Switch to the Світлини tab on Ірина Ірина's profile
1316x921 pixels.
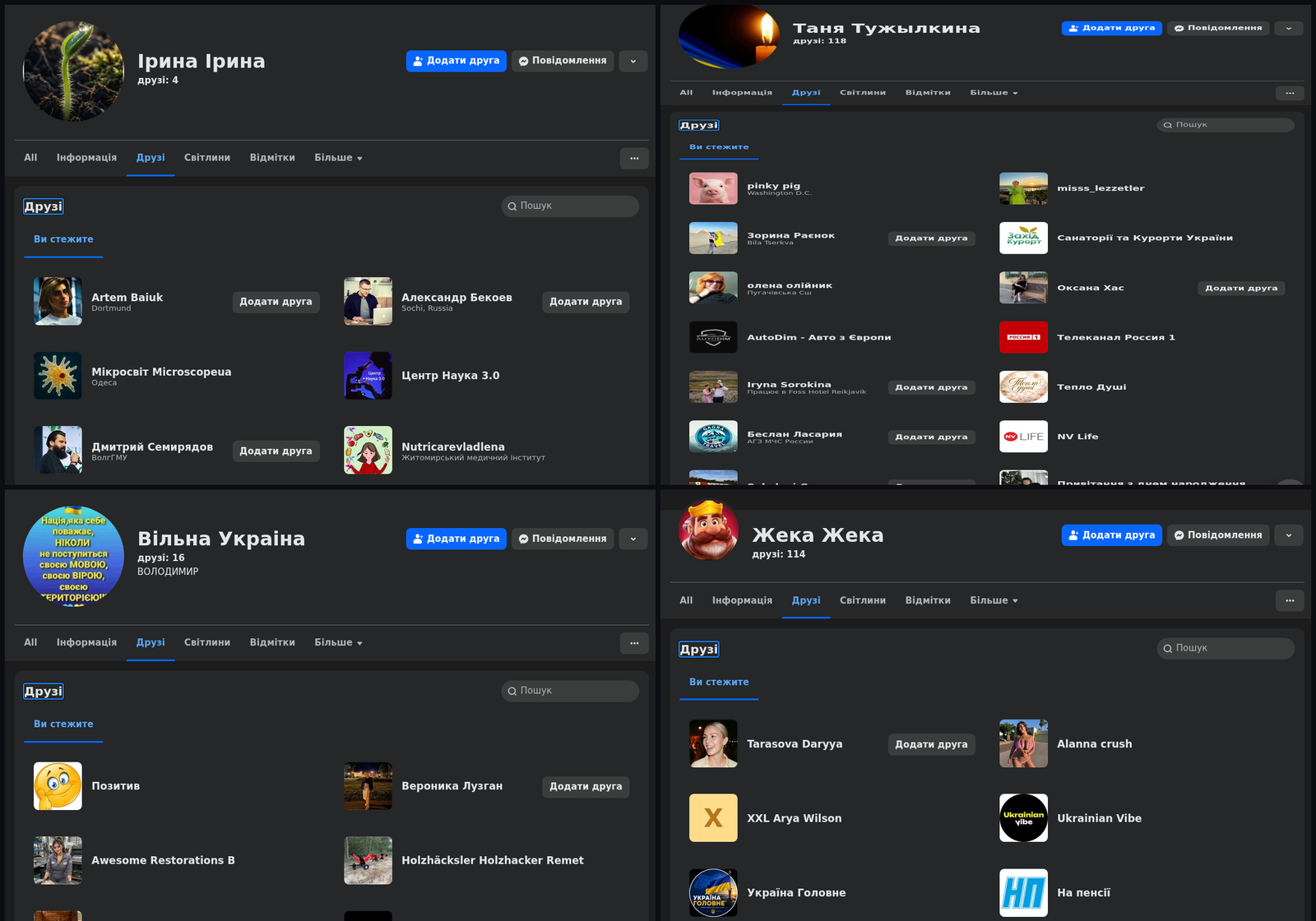(x=207, y=157)
